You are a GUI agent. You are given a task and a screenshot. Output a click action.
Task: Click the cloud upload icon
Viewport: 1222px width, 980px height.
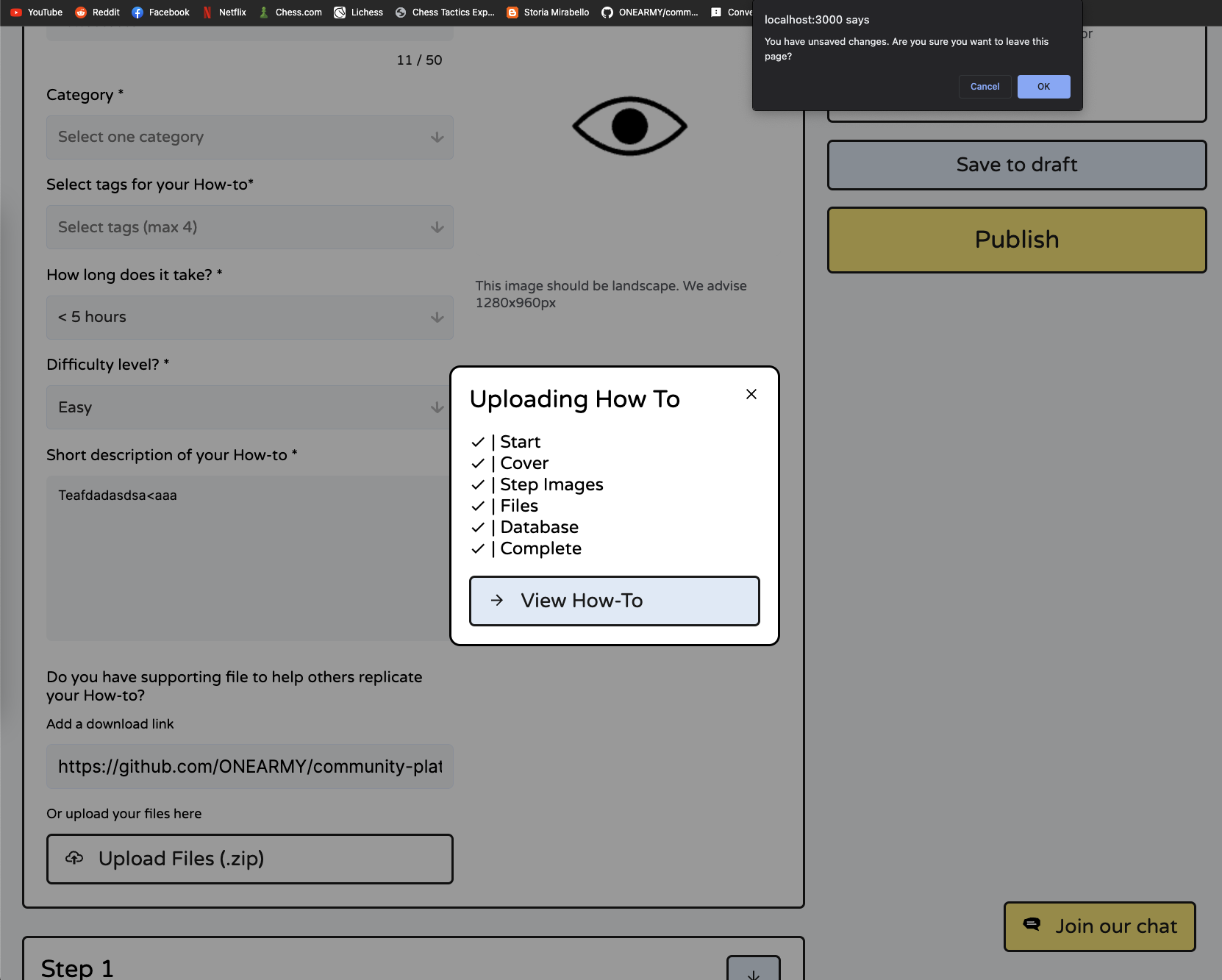(x=74, y=858)
